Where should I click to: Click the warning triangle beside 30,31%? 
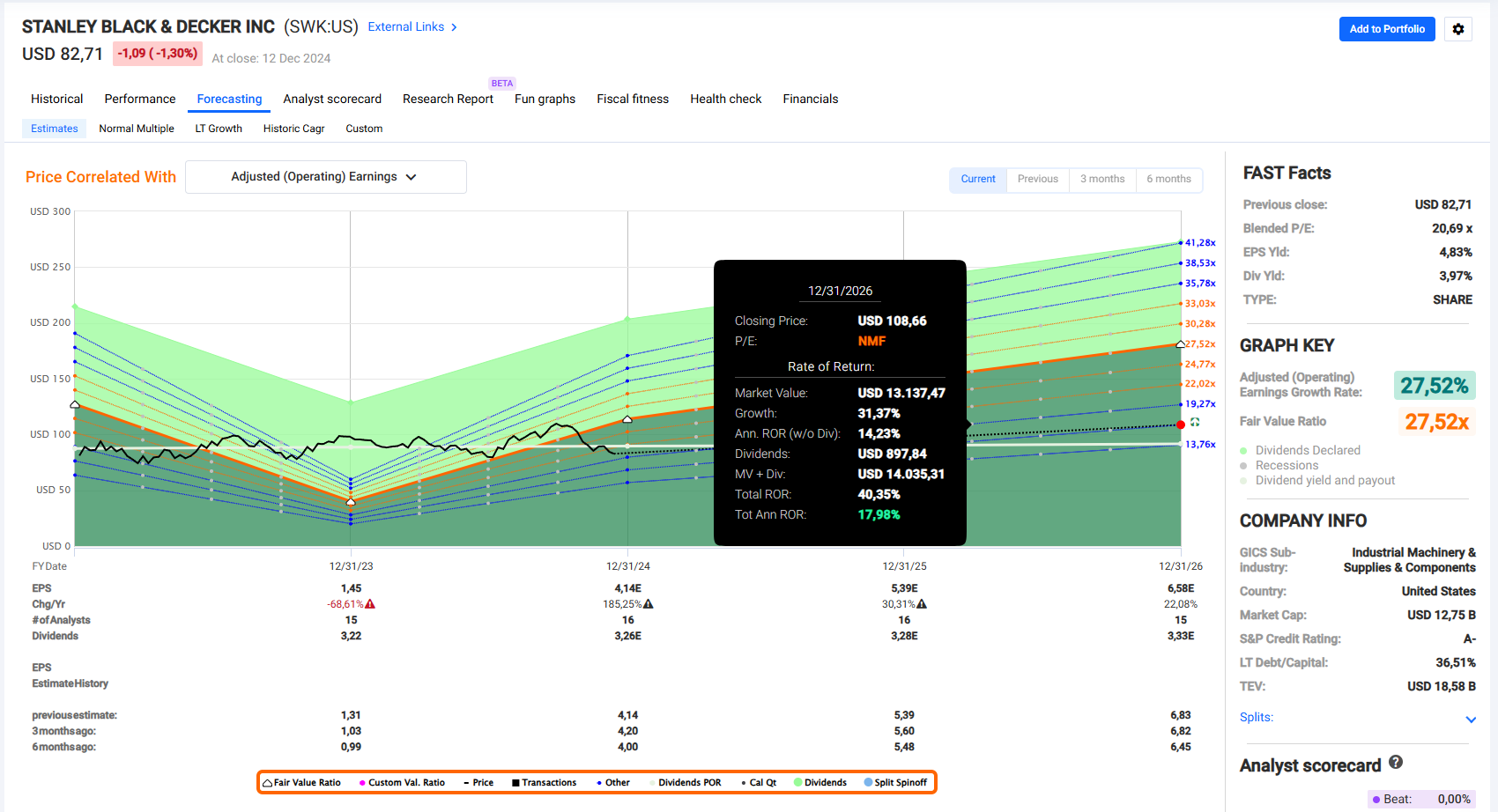click(922, 604)
